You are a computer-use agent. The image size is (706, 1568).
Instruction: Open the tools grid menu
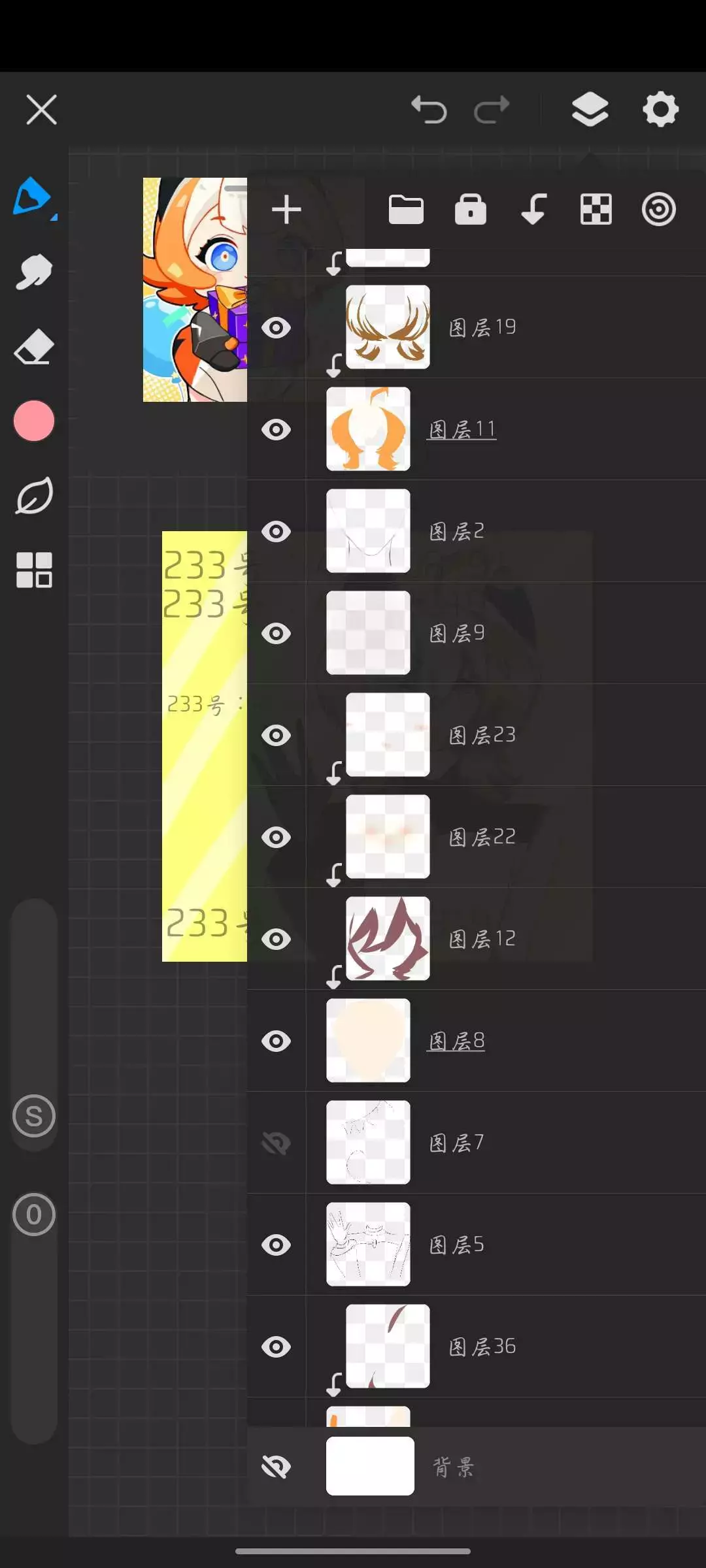click(33, 570)
